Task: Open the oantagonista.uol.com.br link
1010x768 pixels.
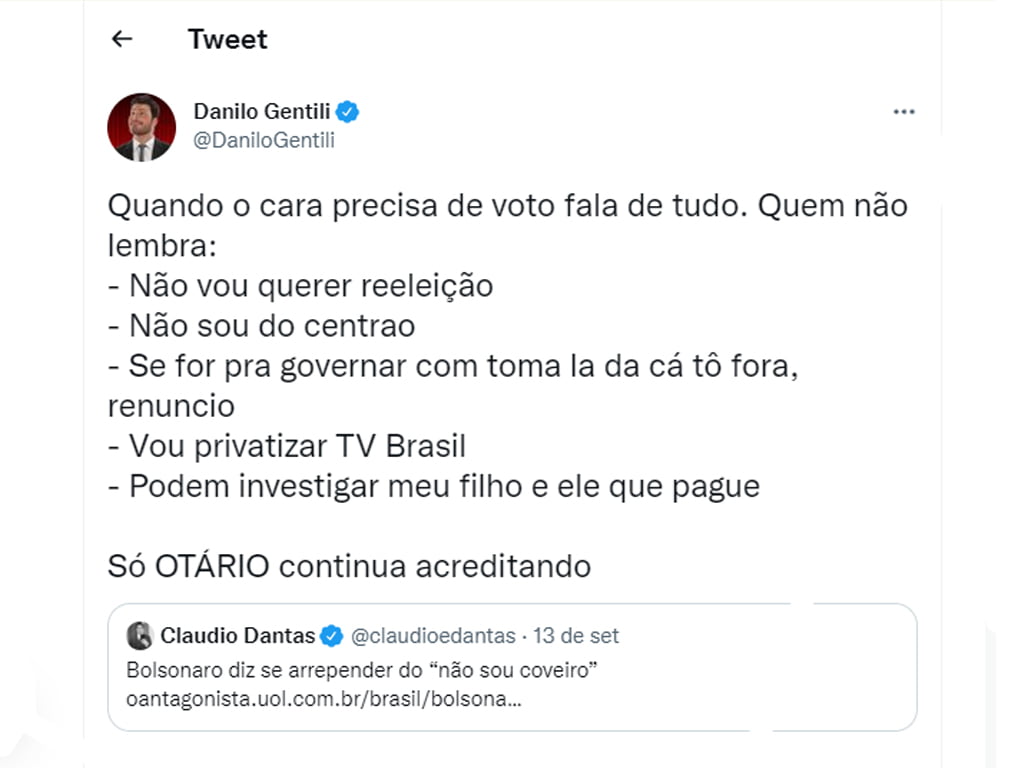Action: [x=324, y=697]
